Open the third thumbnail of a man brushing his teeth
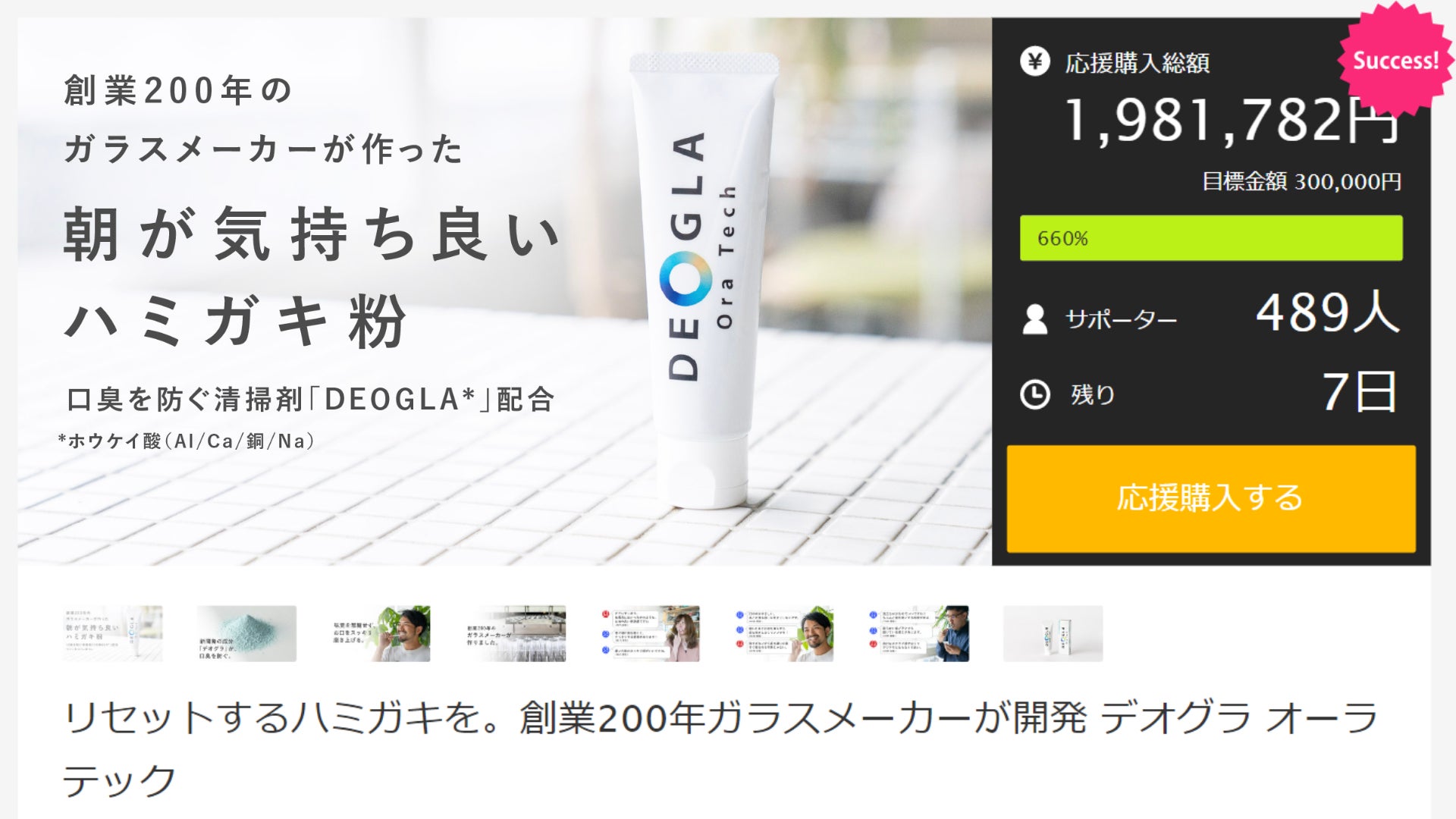This screenshot has width=1456, height=819. point(381,633)
